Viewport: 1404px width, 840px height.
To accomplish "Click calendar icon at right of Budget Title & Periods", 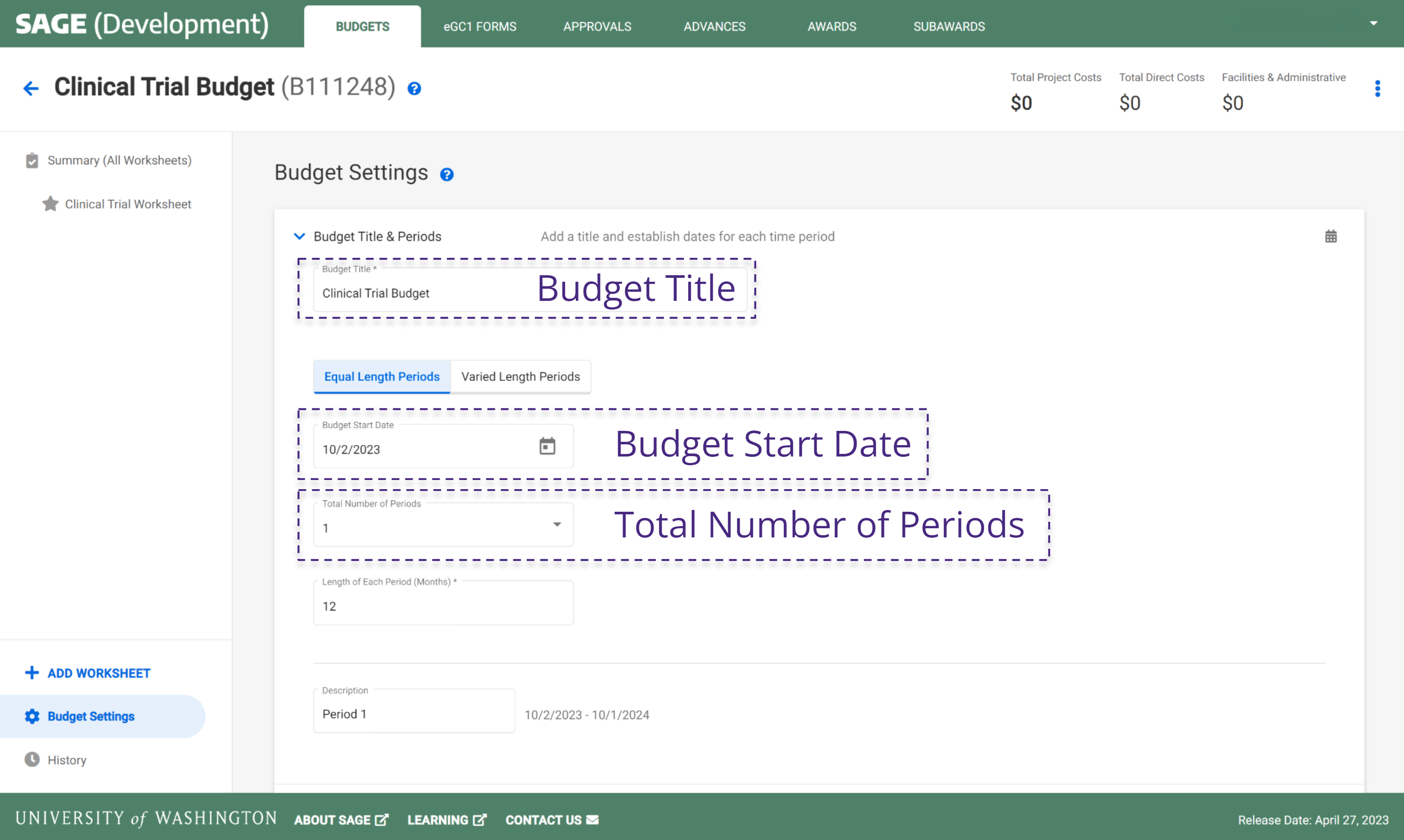I will pos(1331,237).
